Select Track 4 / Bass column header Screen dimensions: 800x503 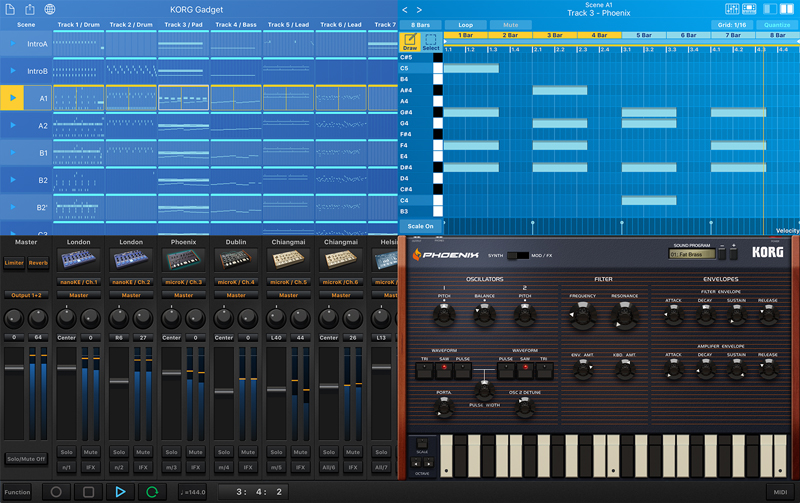[236, 24]
